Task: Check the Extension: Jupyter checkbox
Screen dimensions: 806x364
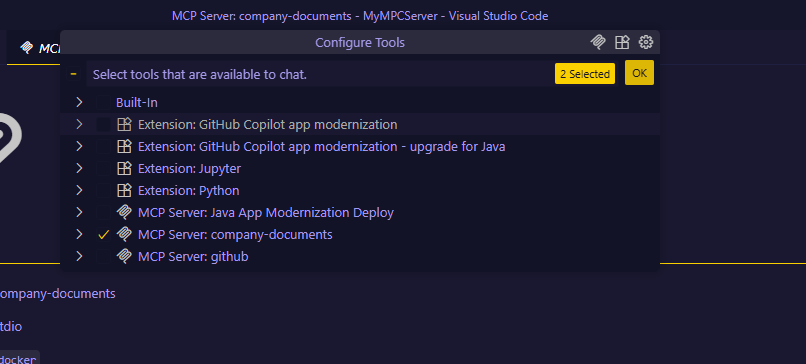Action: [103, 169]
